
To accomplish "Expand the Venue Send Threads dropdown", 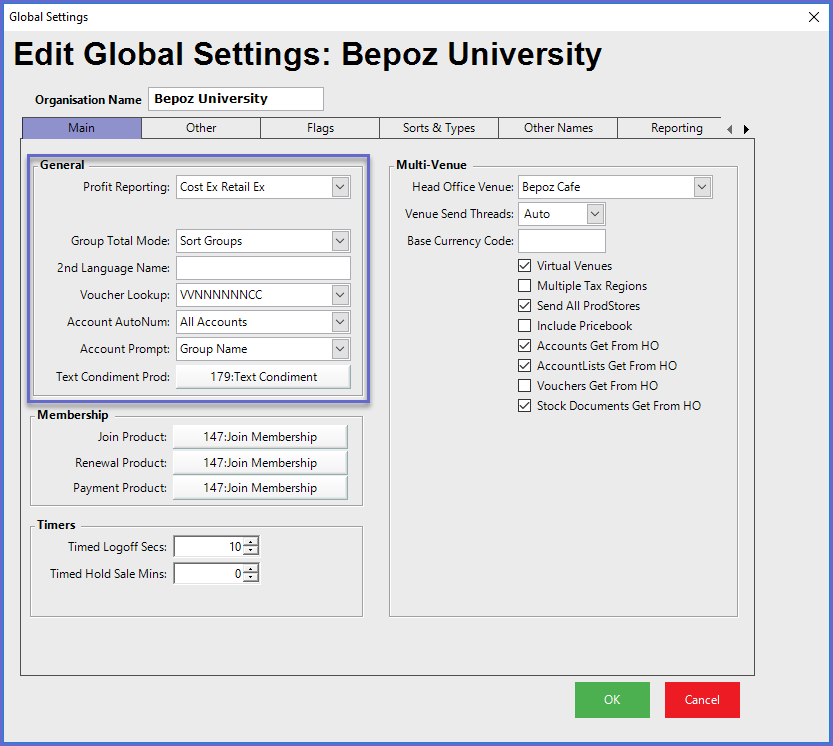I will pos(595,214).
